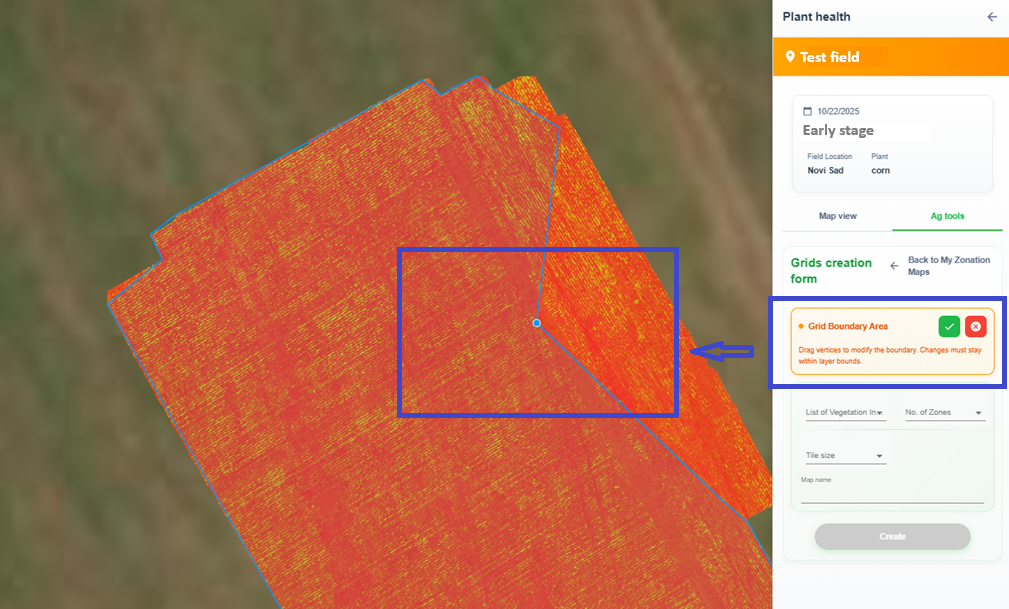The image size is (1009, 609).
Task: Select the Ag tools tab
Action: tap(946, 216)
